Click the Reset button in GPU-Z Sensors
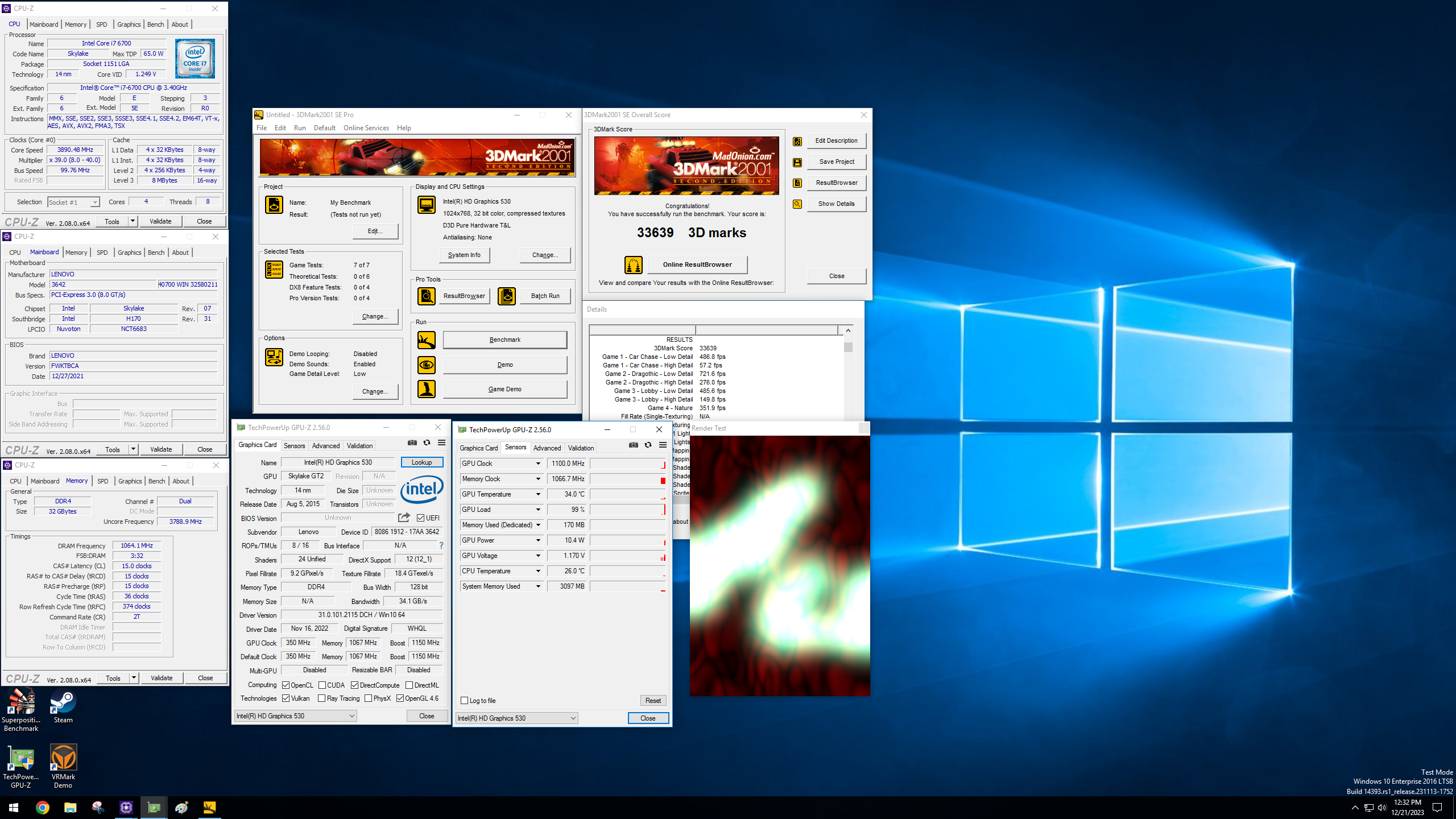Viewport: 1456px width, 819px height. pos(653,701)
